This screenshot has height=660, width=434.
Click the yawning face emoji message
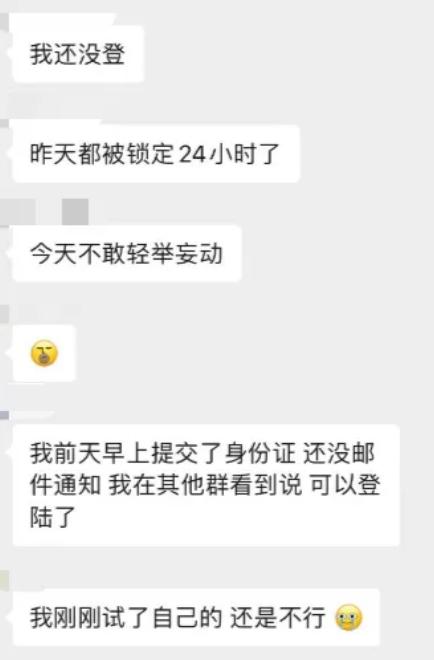pos(44,354)
